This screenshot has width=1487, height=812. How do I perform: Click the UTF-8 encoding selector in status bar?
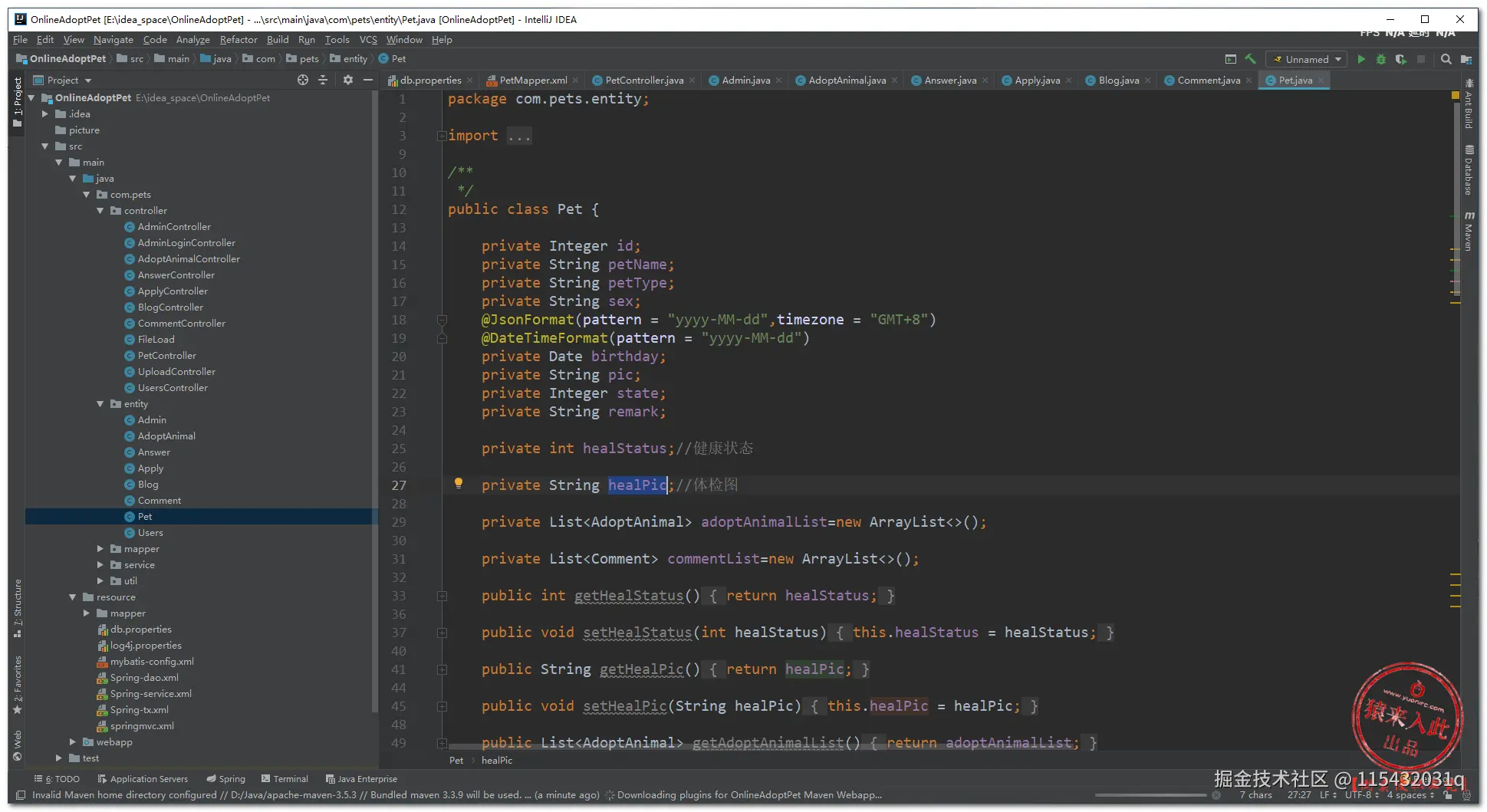[x=1360, y=795]
